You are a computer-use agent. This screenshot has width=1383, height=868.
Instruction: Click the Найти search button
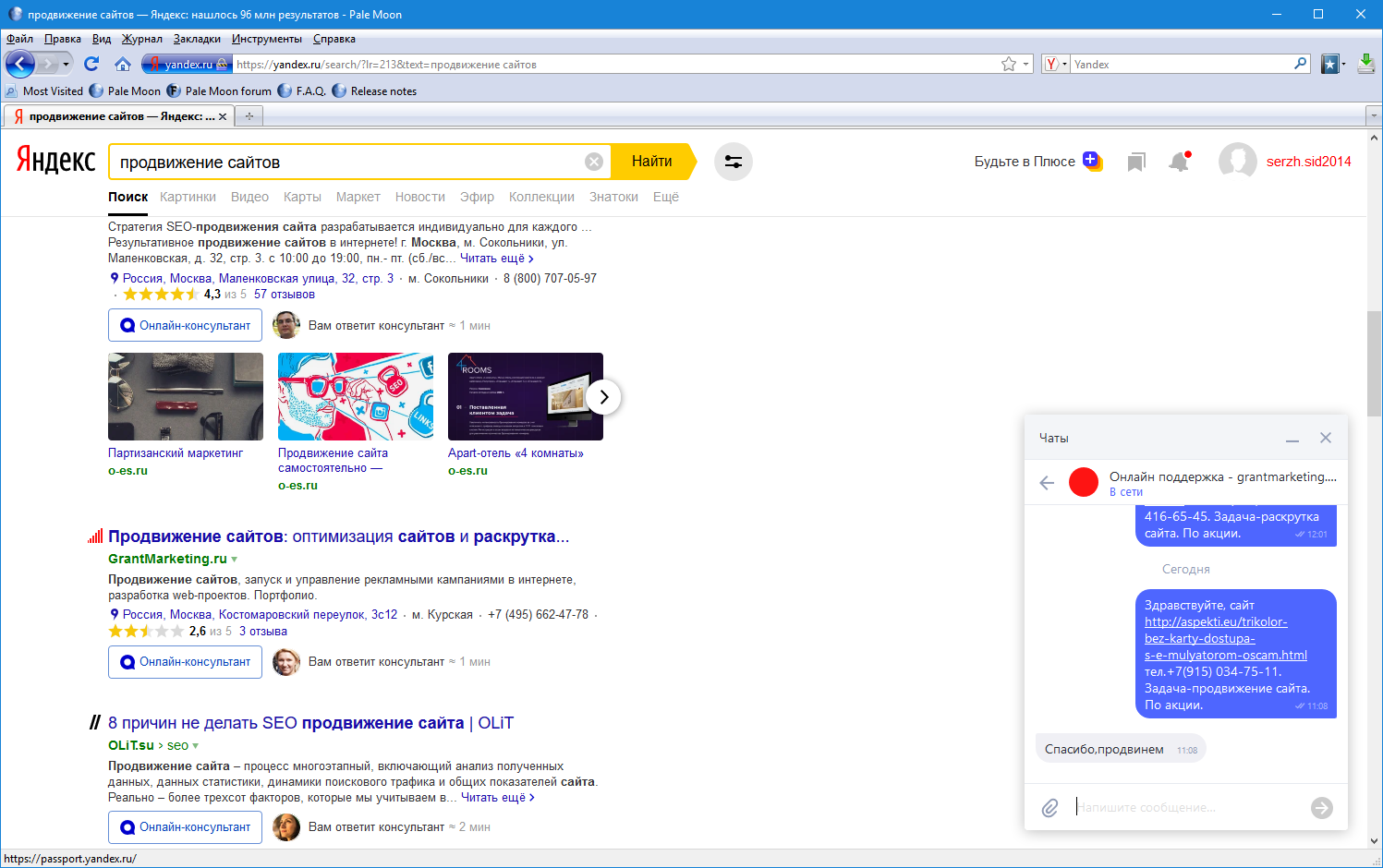pos(652,162)
